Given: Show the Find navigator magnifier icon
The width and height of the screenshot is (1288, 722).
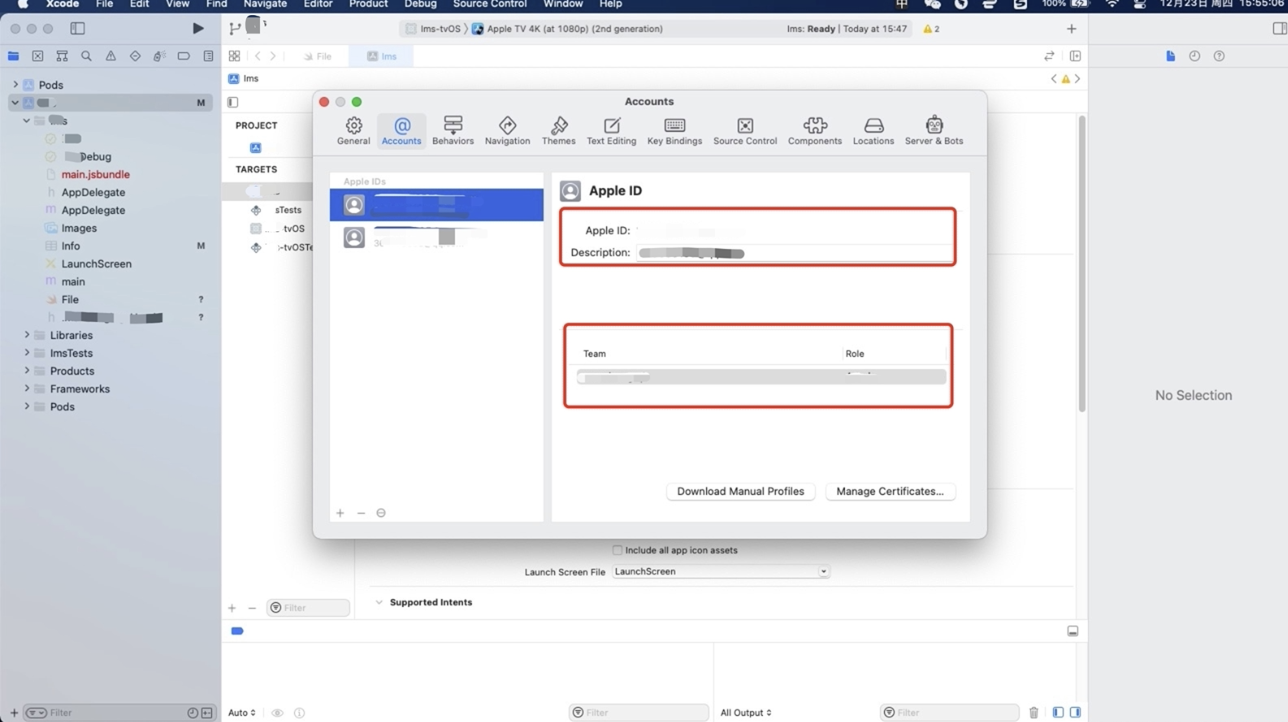Looking at the screenshot, I should point(86,56).
